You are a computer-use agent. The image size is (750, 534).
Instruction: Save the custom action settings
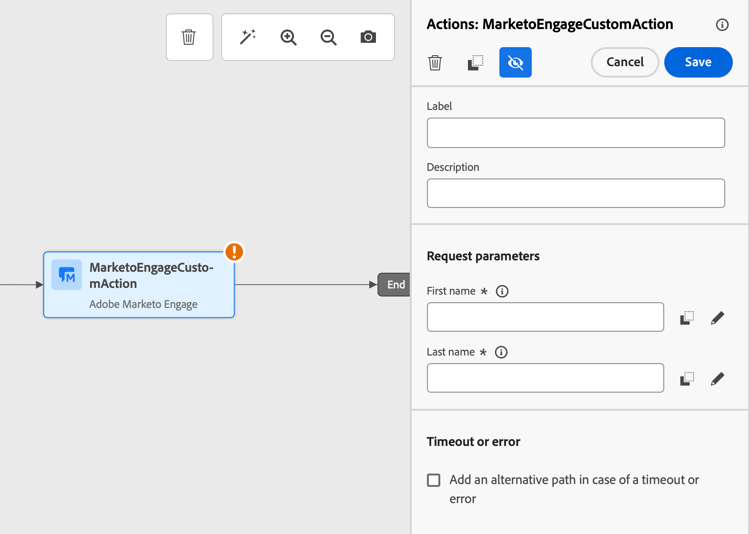698,62
